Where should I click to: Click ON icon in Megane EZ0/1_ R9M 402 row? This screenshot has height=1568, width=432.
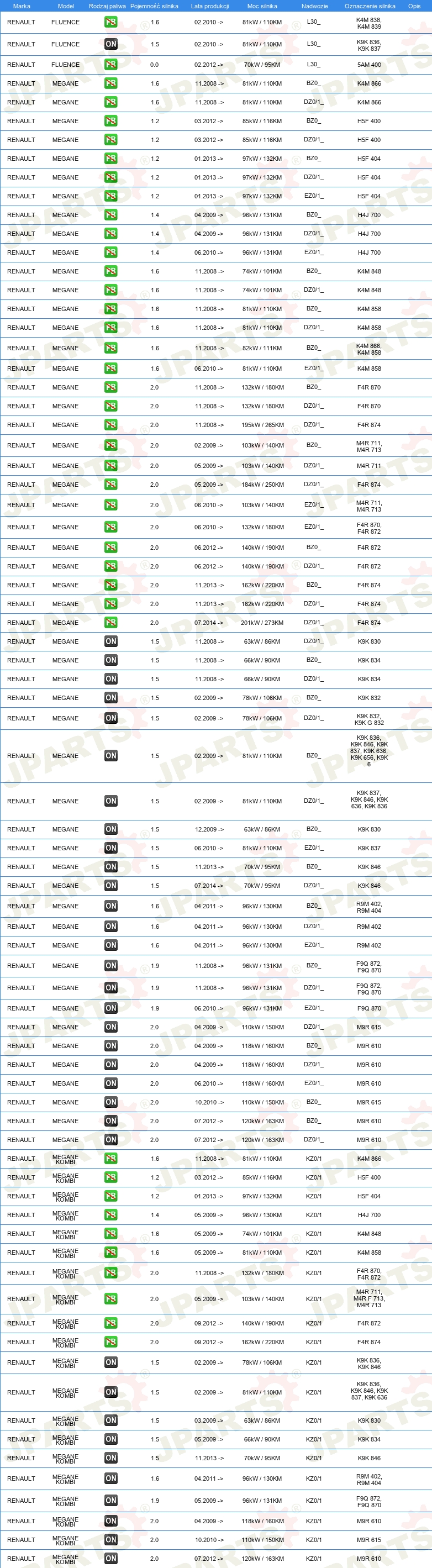point(110,945)
